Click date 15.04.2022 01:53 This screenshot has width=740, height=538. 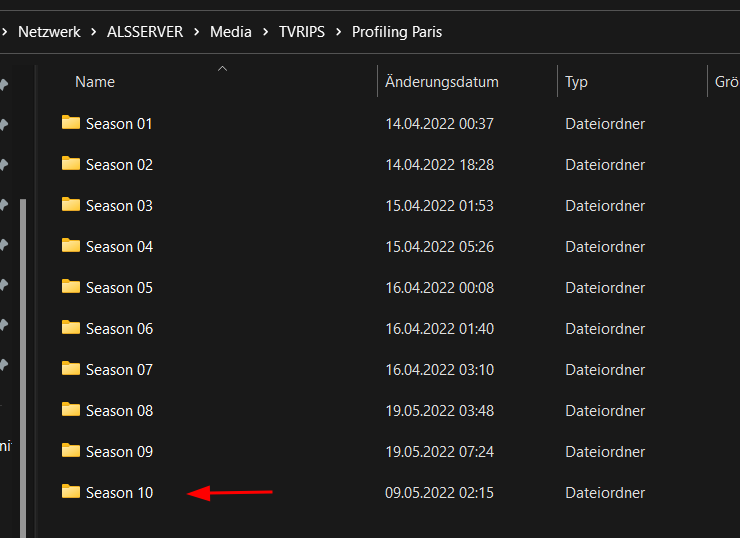click(x=439, y=206)
